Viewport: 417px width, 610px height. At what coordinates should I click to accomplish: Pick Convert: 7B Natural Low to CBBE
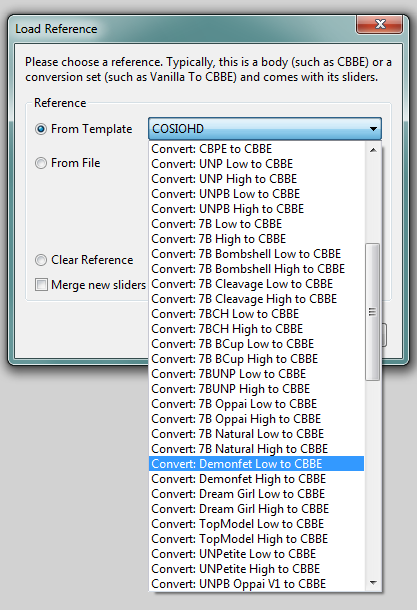256,434
